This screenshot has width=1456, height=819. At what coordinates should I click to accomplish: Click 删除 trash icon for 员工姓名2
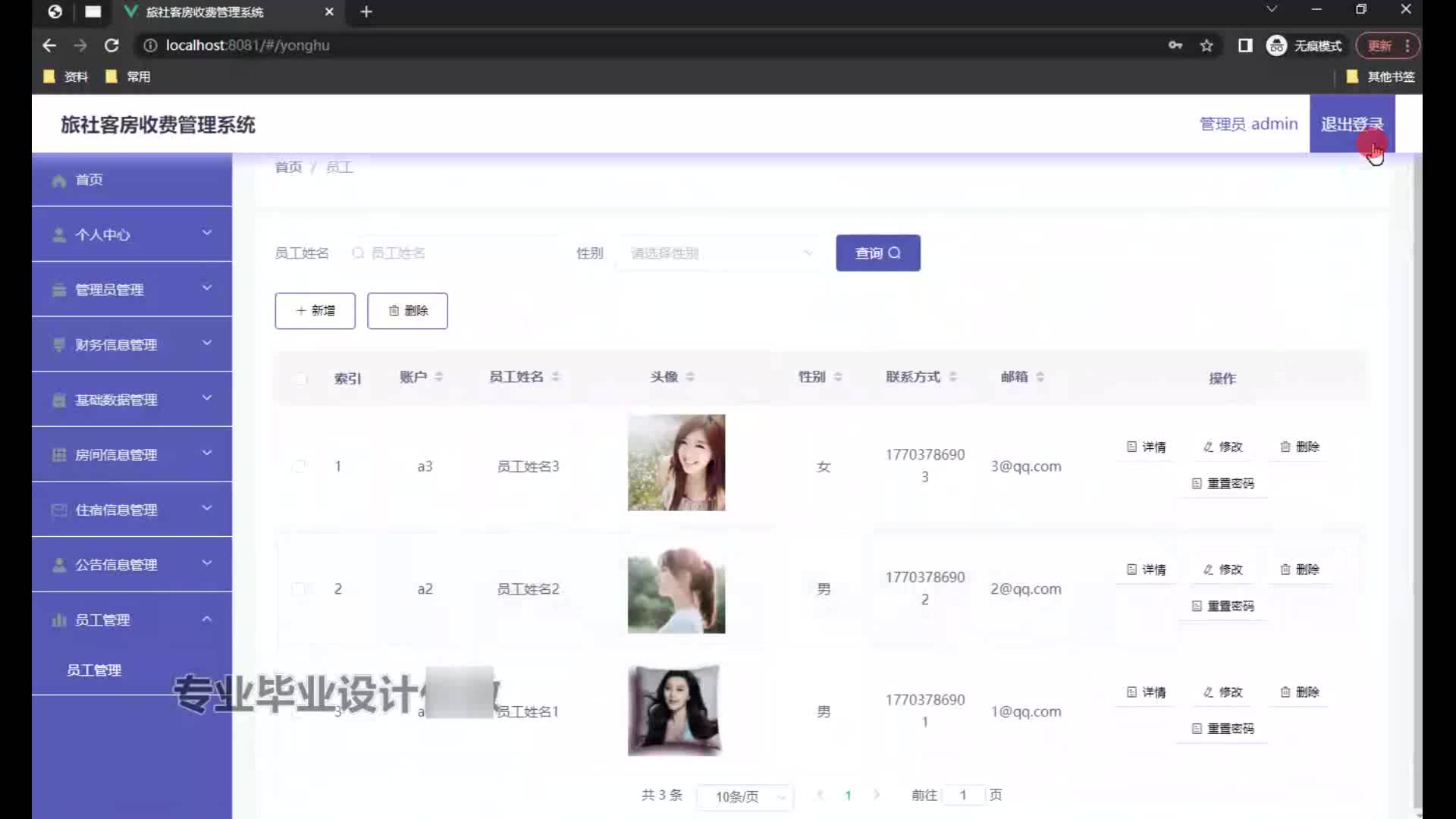1285,570
